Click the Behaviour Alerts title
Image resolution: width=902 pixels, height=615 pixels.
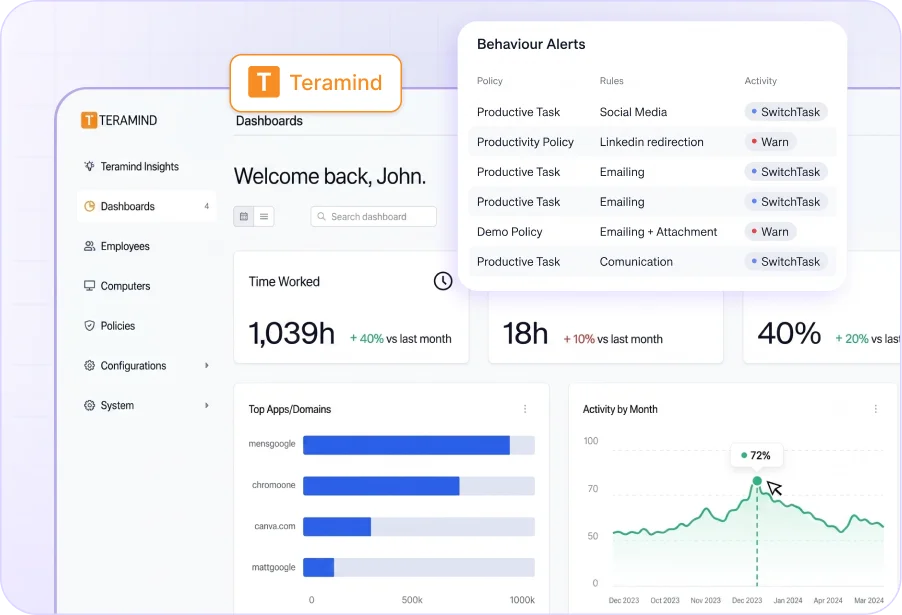(x=531, y=44)
